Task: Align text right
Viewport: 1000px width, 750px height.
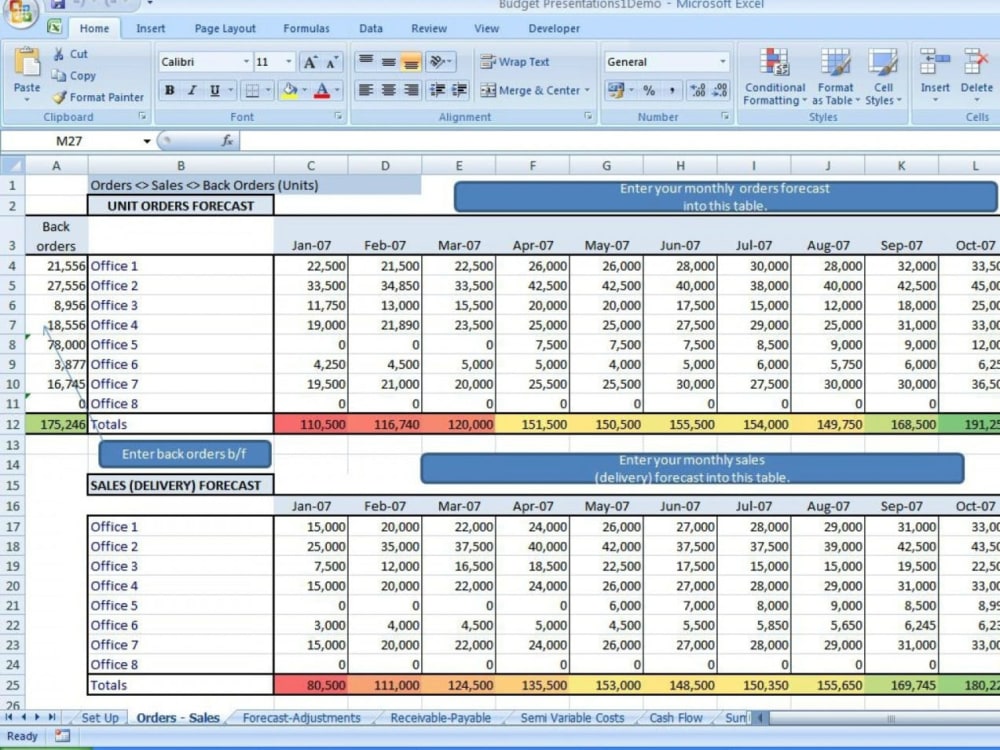Action: 411,90
